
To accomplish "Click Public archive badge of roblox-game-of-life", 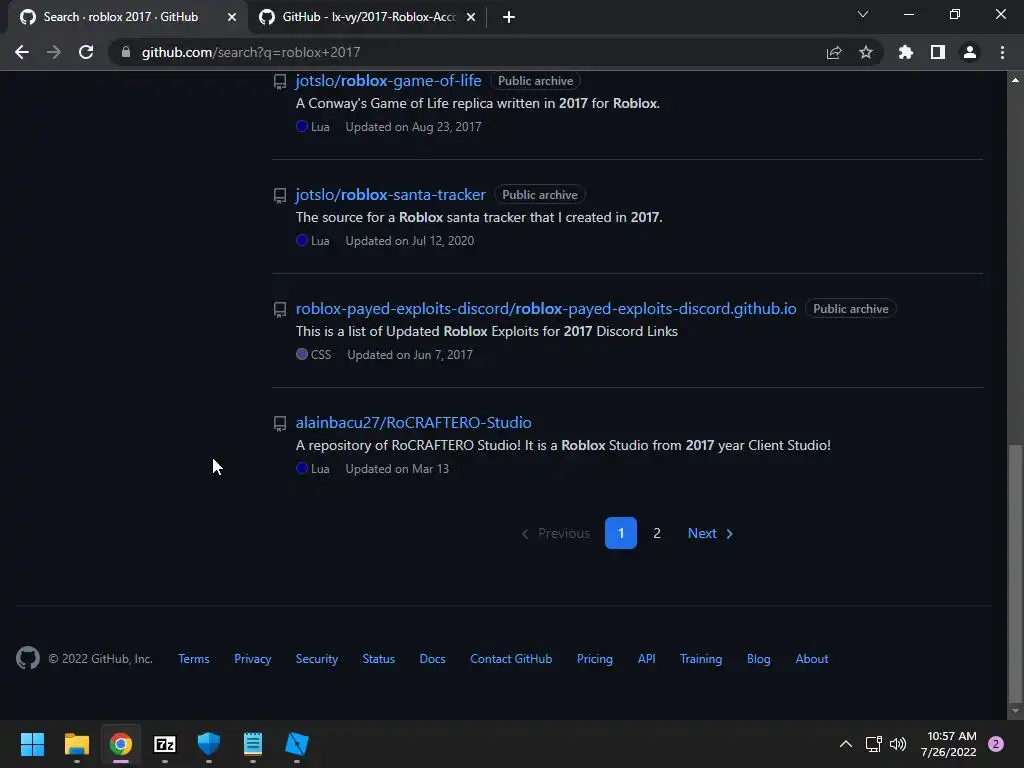I will [x=536, y=81].
